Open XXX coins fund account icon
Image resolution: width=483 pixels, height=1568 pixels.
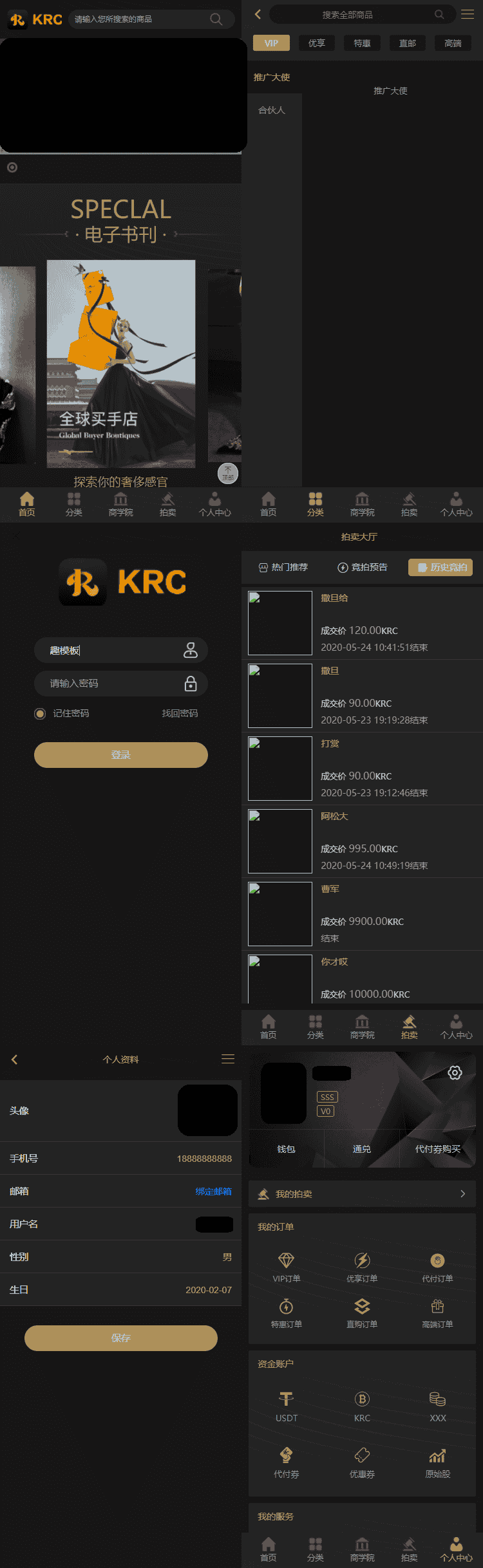437,1398
